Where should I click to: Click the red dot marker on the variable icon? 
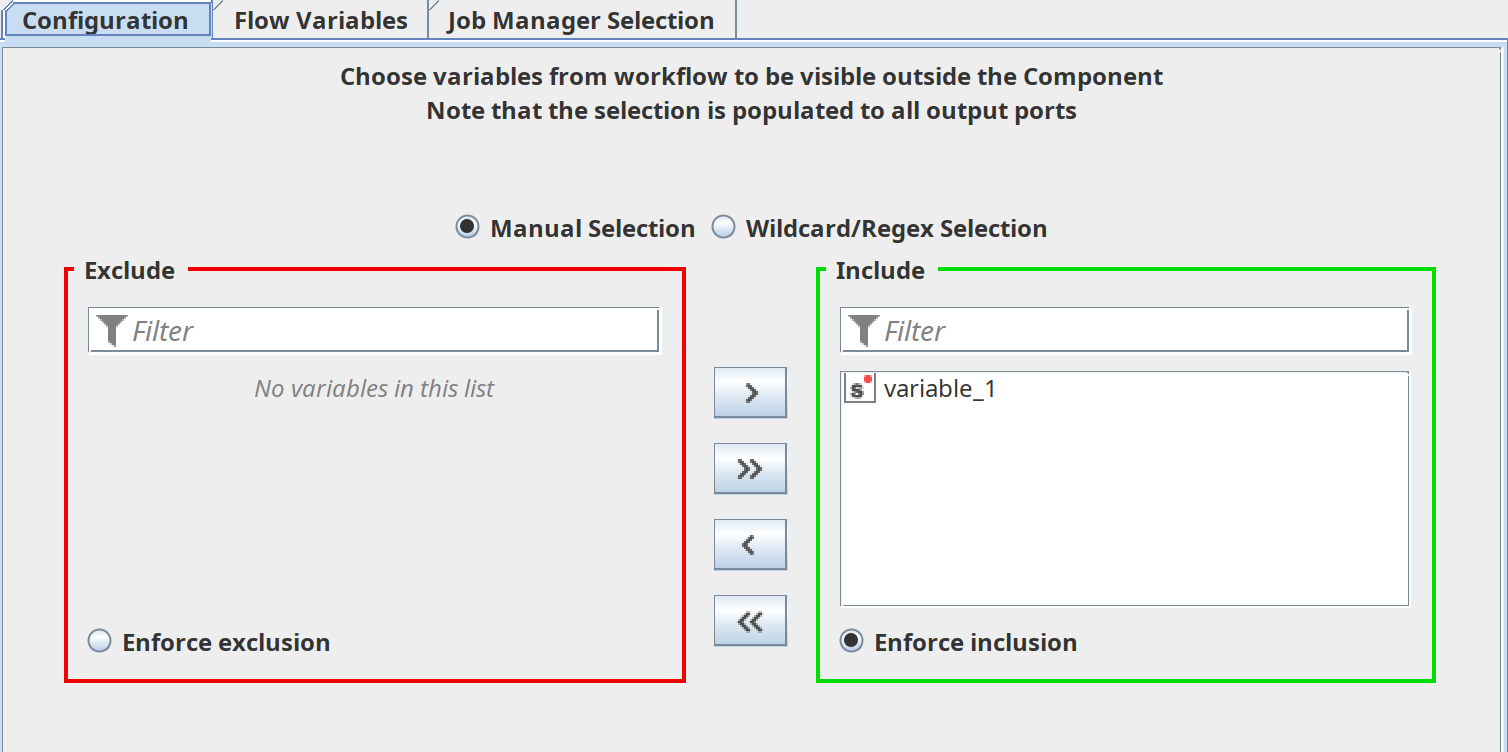click(866, 379)
